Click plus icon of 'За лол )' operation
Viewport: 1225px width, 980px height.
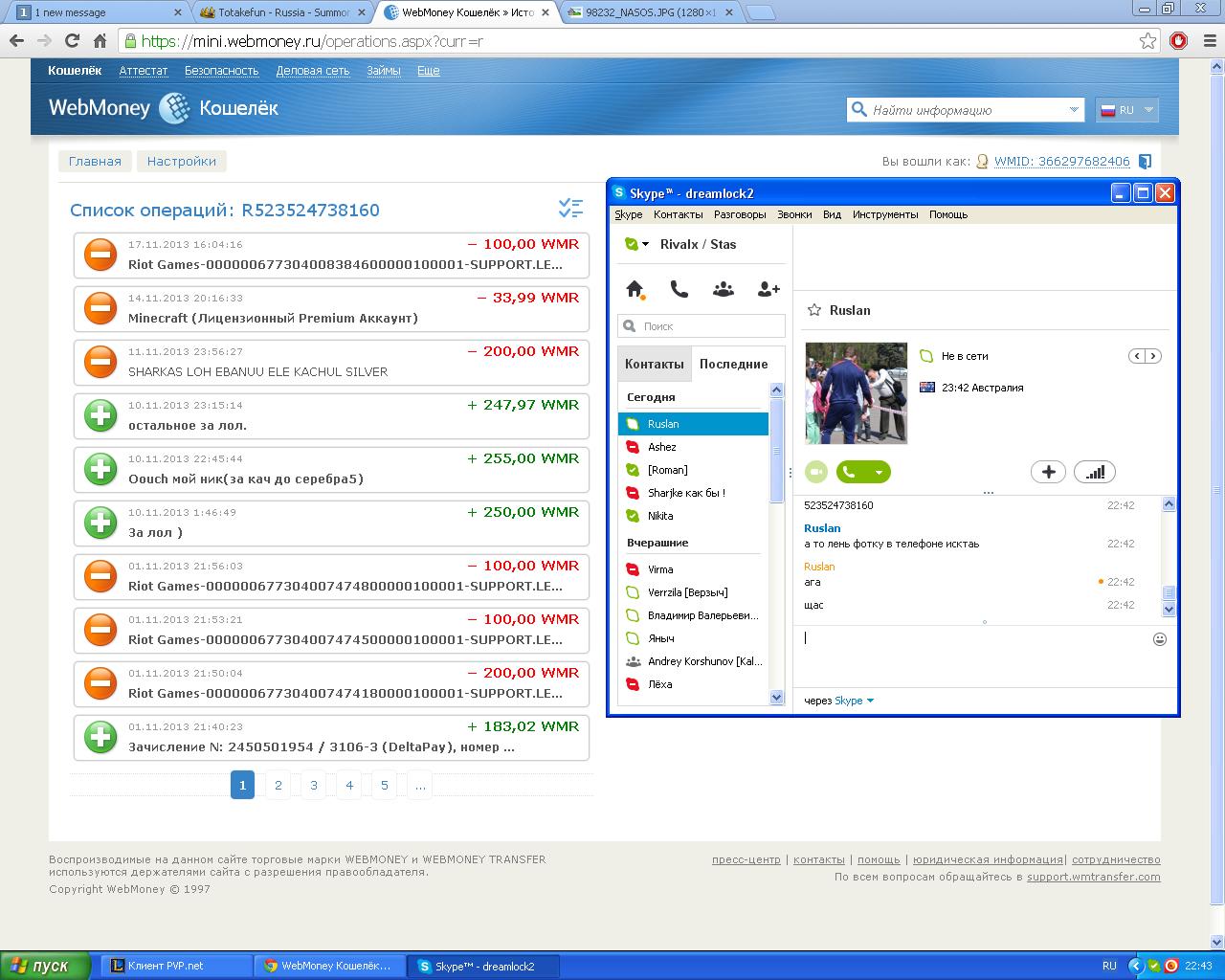coord(100,523)
